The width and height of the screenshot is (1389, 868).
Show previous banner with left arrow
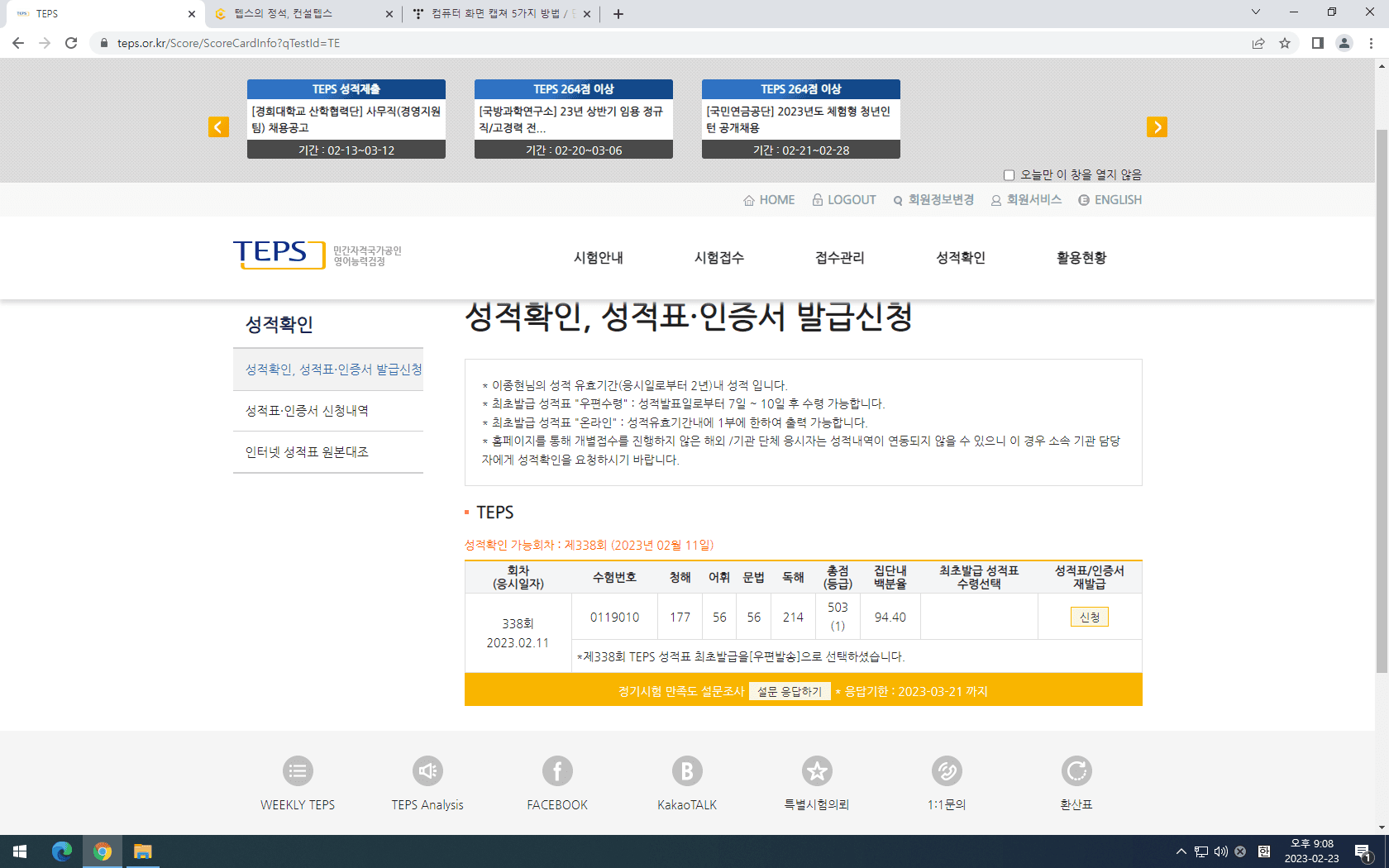coord(218,126)
